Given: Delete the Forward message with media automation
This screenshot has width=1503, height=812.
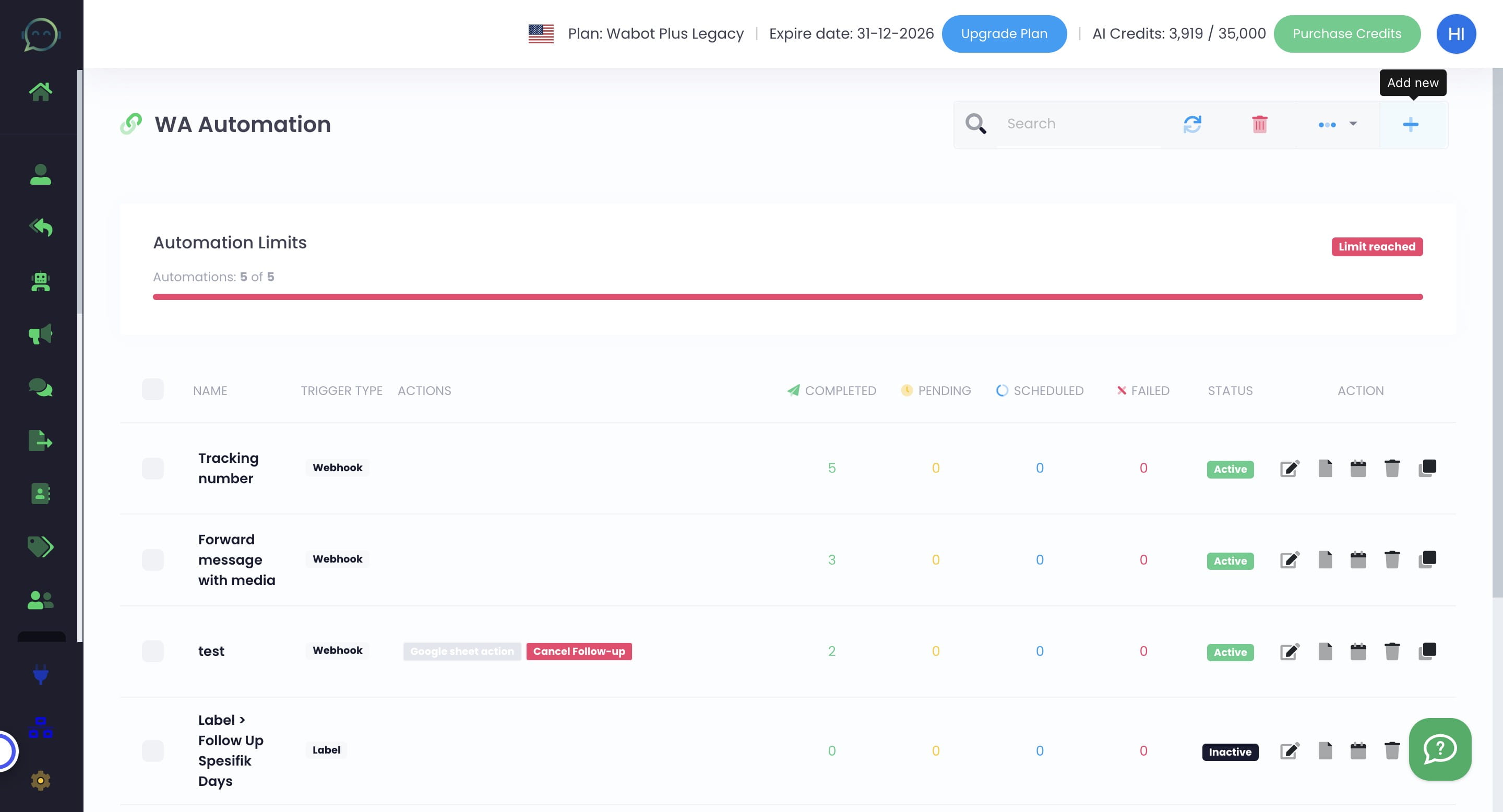Looking at the screenshot, I should [x=1392, y=560].
